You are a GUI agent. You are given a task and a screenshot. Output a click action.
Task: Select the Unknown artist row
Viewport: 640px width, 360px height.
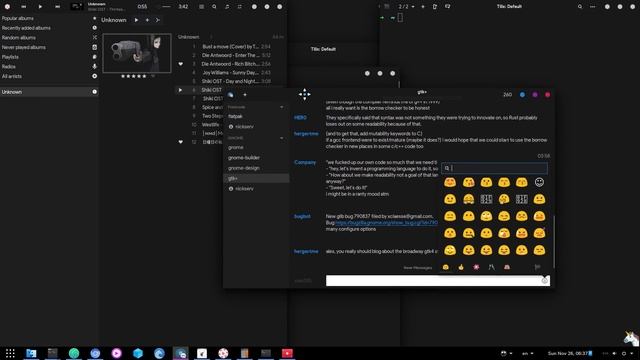48,92
